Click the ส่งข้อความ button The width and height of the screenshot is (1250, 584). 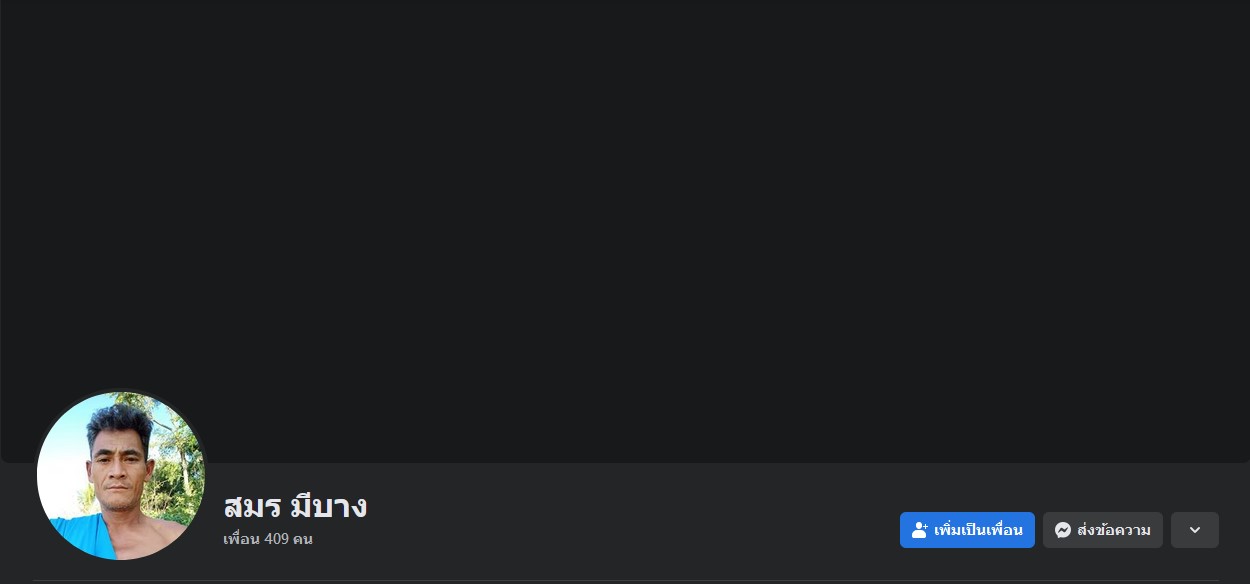[1103, 530]
